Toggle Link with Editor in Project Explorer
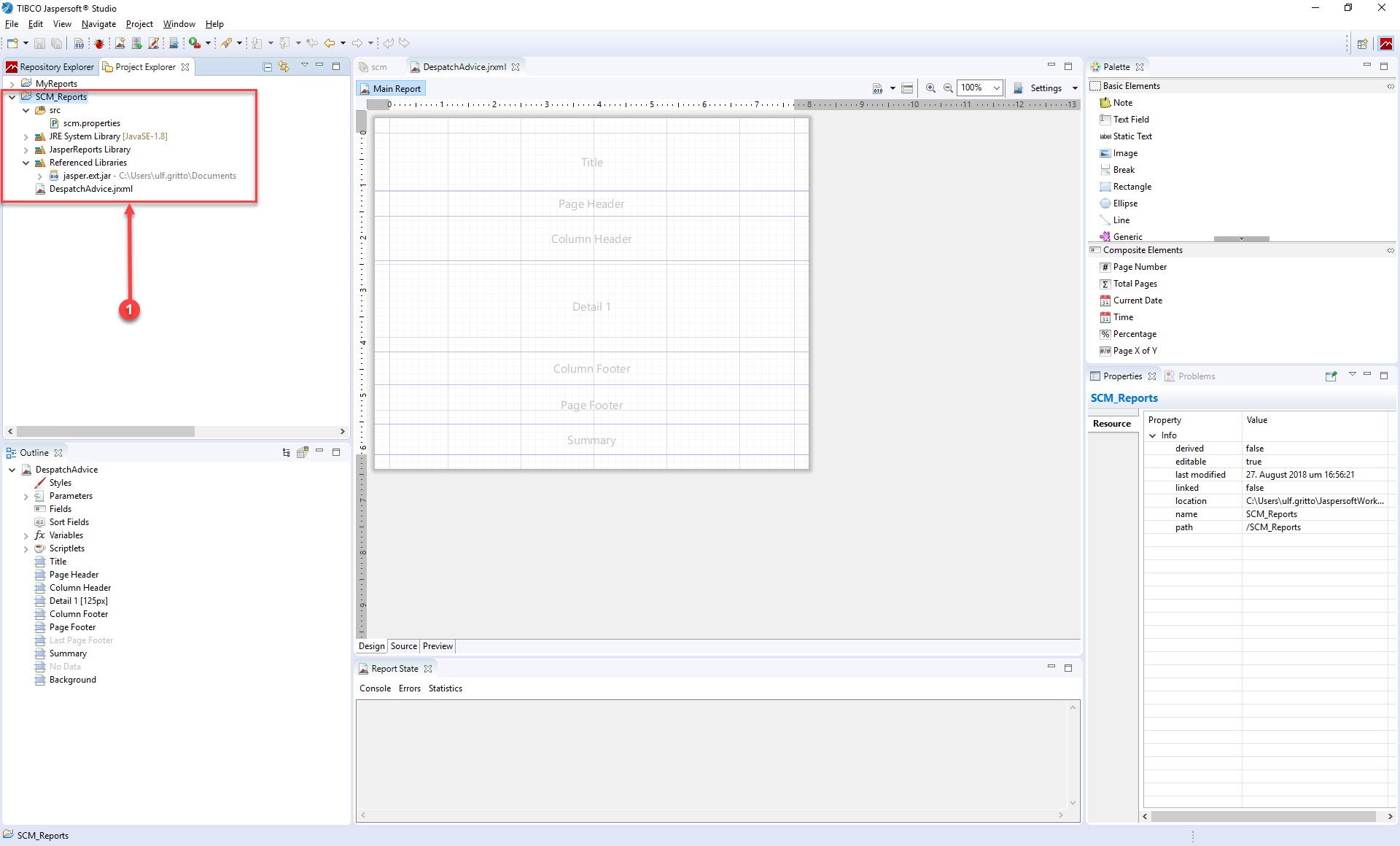Viewport: 1400px width, 846px height. 284,67
